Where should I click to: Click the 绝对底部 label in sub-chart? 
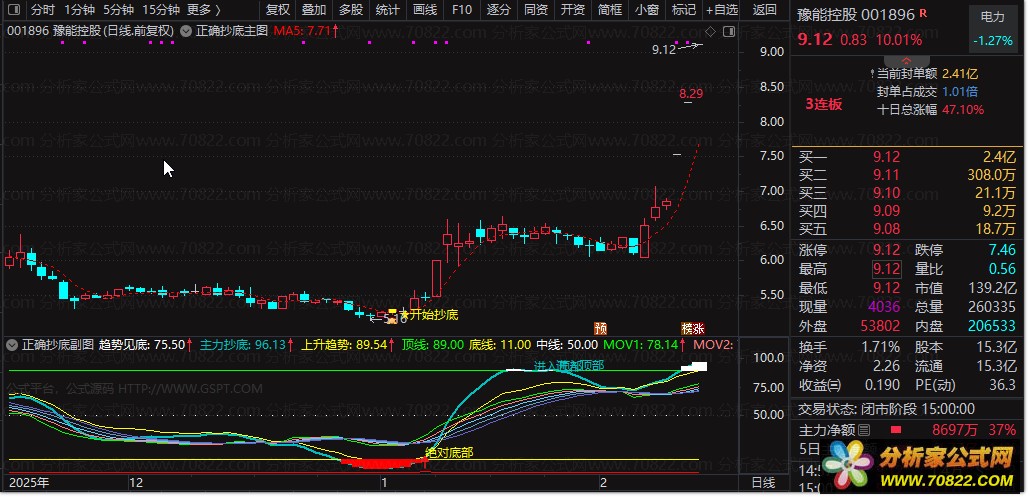449,452
